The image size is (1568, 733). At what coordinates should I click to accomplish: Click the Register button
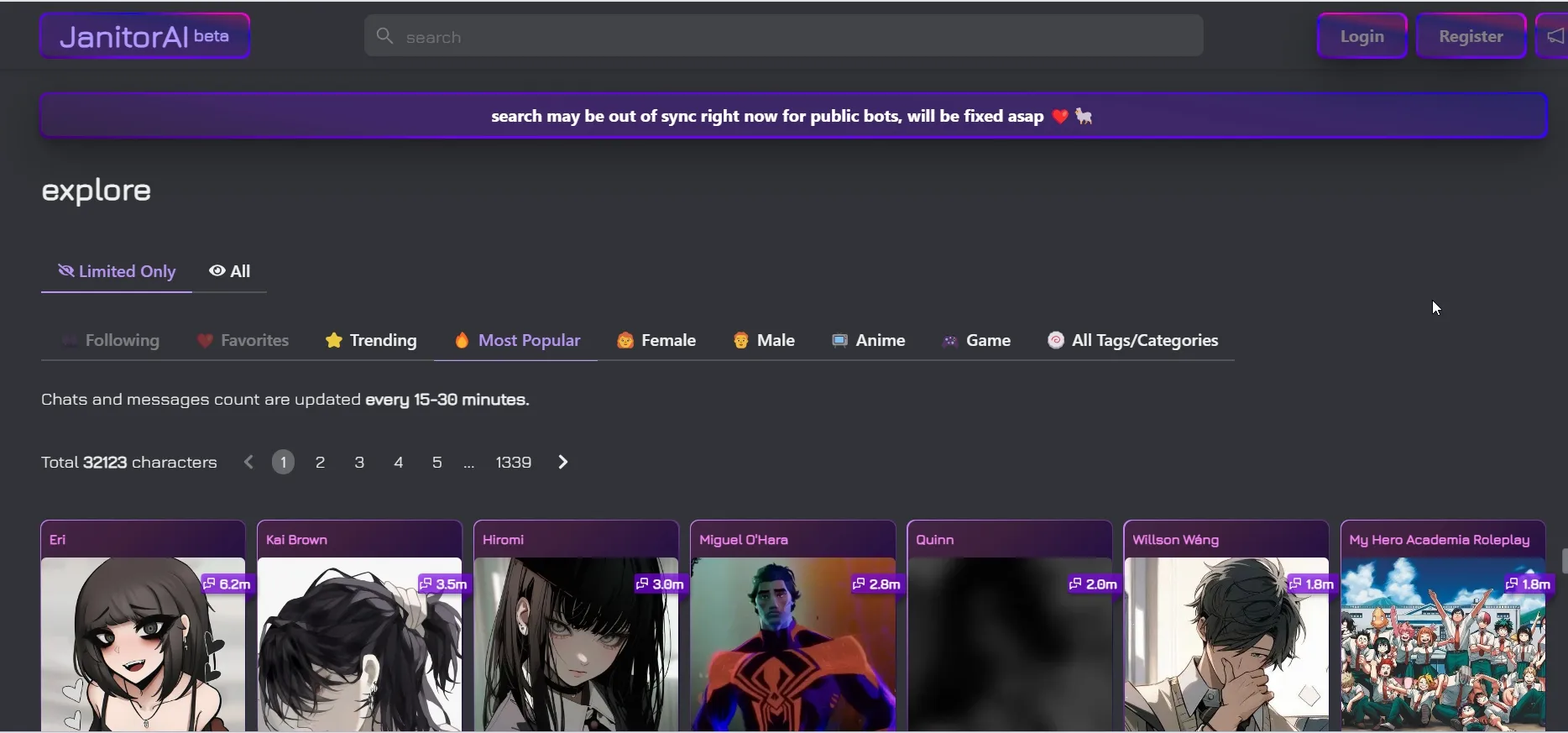[1471, 36]
